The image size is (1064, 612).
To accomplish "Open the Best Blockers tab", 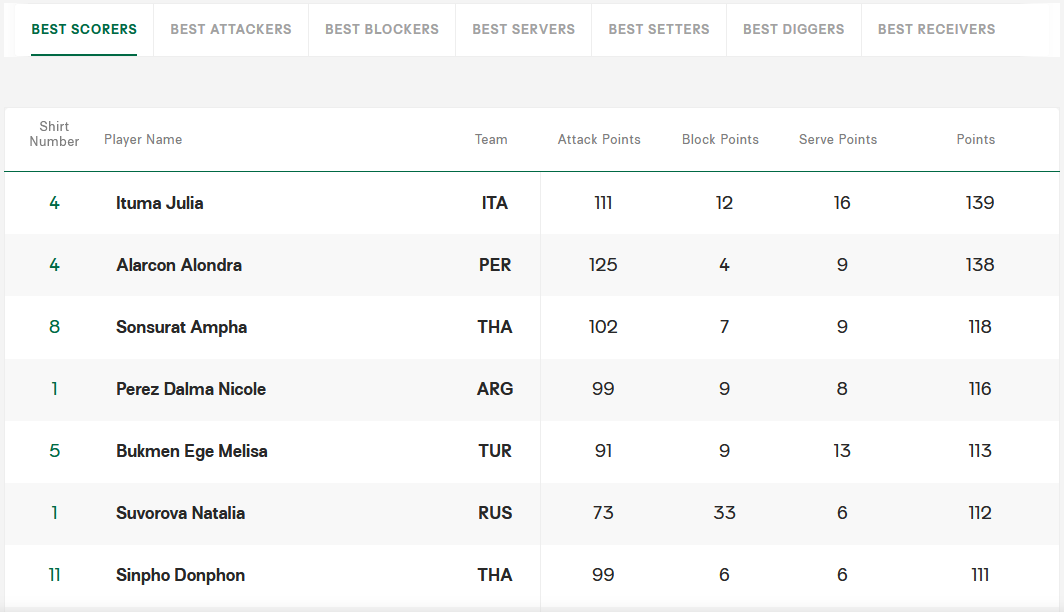I will [x=382, y=29].
